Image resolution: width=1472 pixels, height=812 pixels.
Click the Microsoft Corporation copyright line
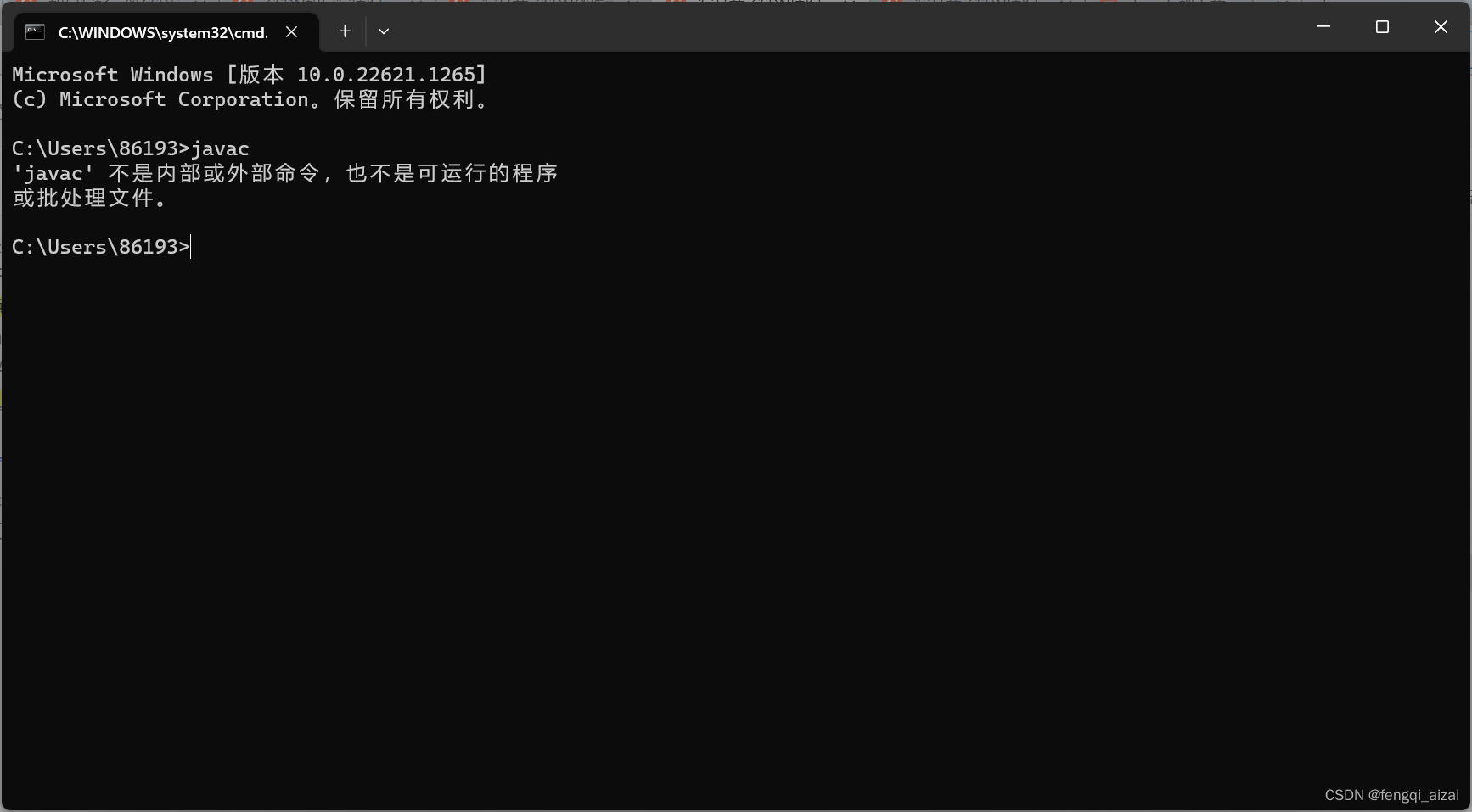click(x=251, y=99)
